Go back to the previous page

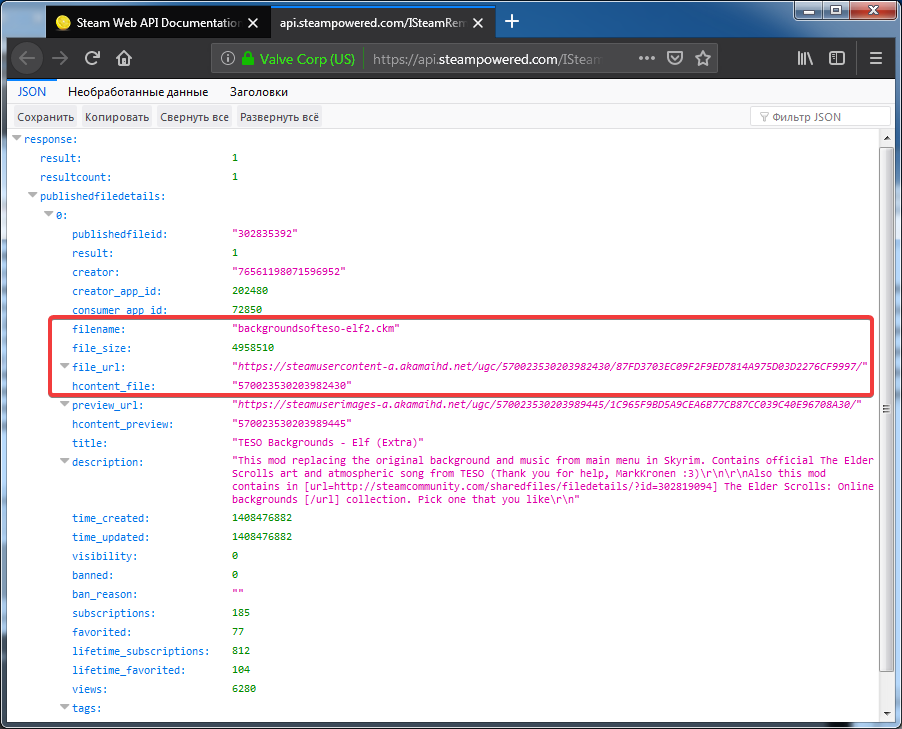click(27, 58)
